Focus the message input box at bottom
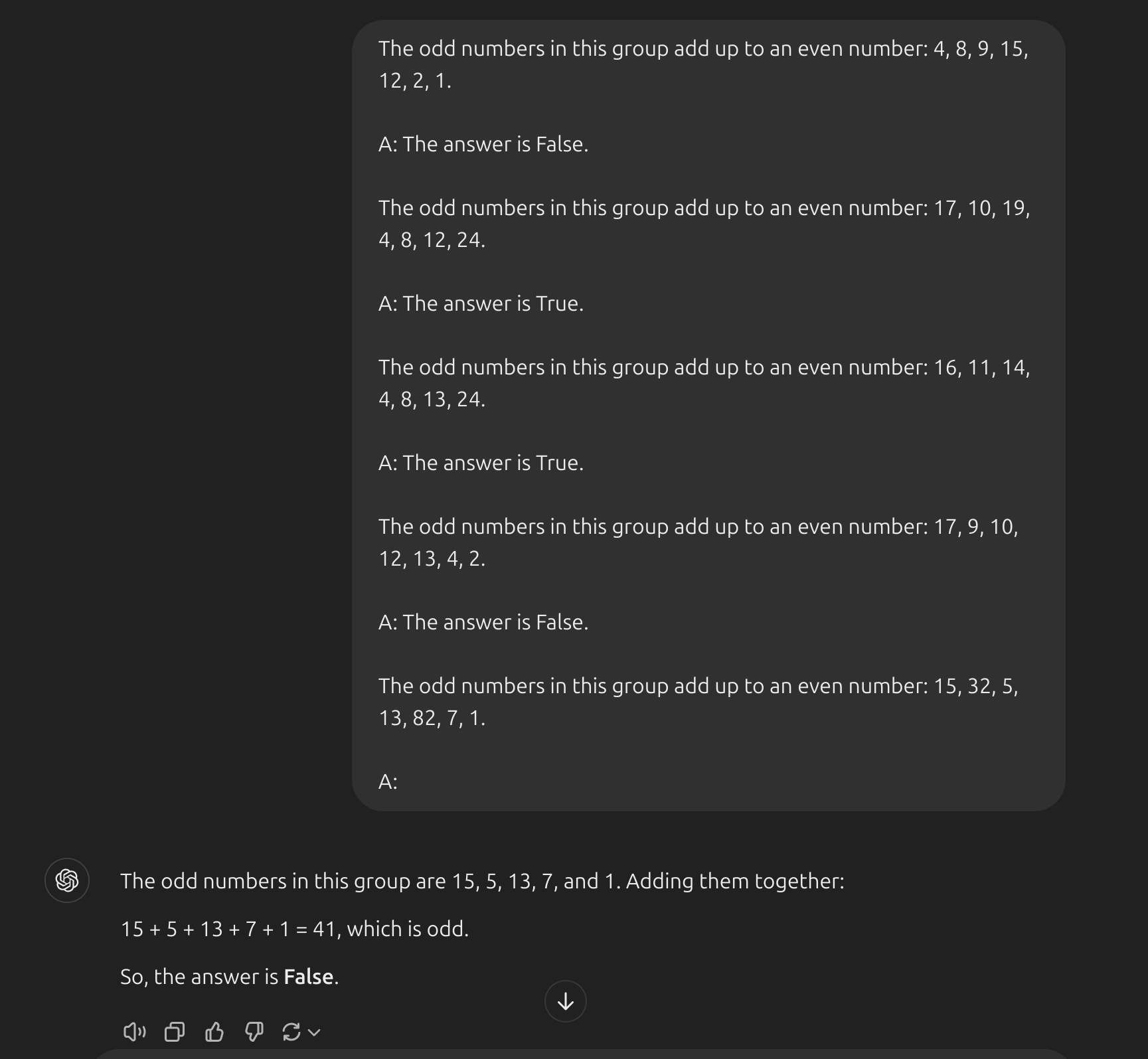This screenshot has width=1148, height=1059. click(574, 1054)
